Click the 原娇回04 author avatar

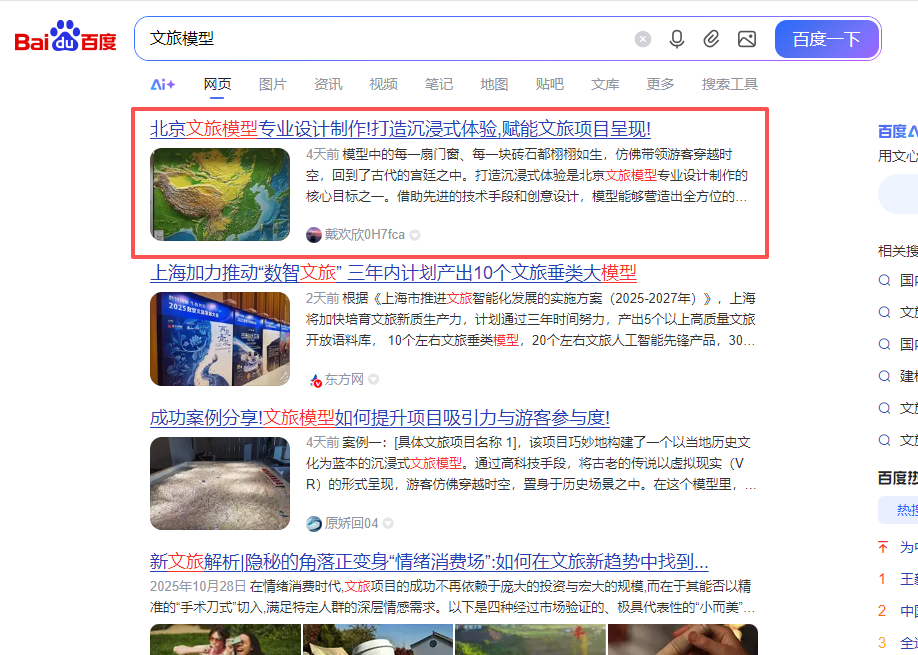click(x=314, y=523)
